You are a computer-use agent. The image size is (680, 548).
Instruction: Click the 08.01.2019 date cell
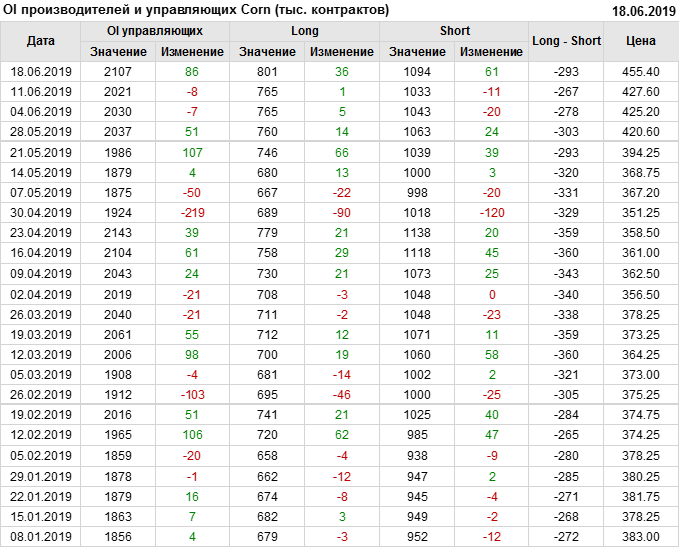pos(41,537)
